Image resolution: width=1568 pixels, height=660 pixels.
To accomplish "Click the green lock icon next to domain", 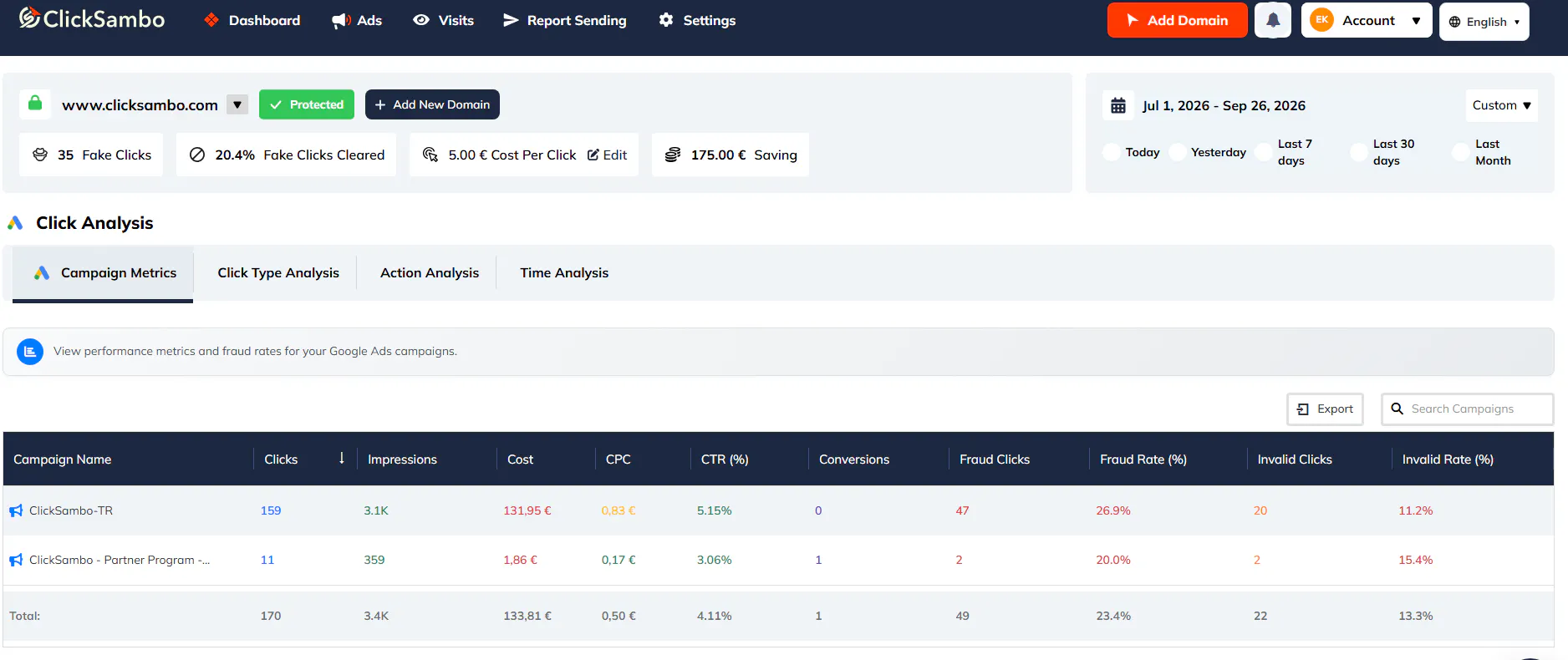I will coord(35,104).
